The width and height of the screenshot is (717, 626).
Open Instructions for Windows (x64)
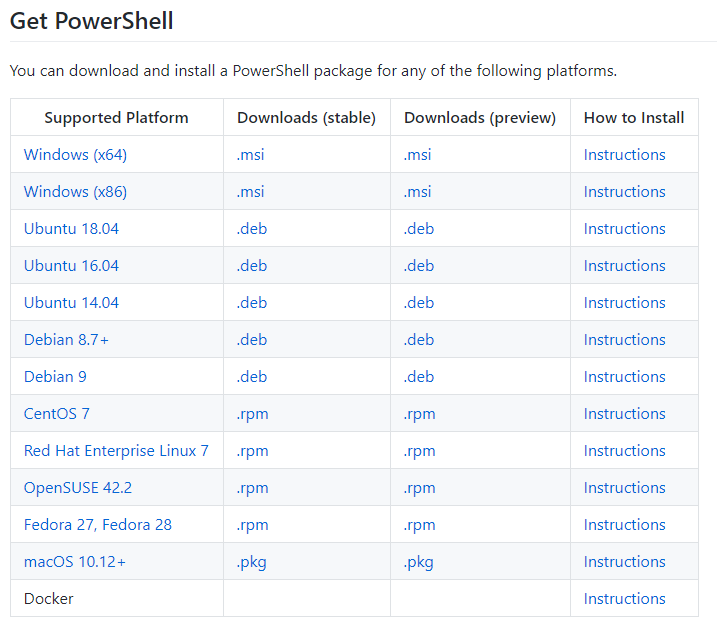click(x=625, y=155)
